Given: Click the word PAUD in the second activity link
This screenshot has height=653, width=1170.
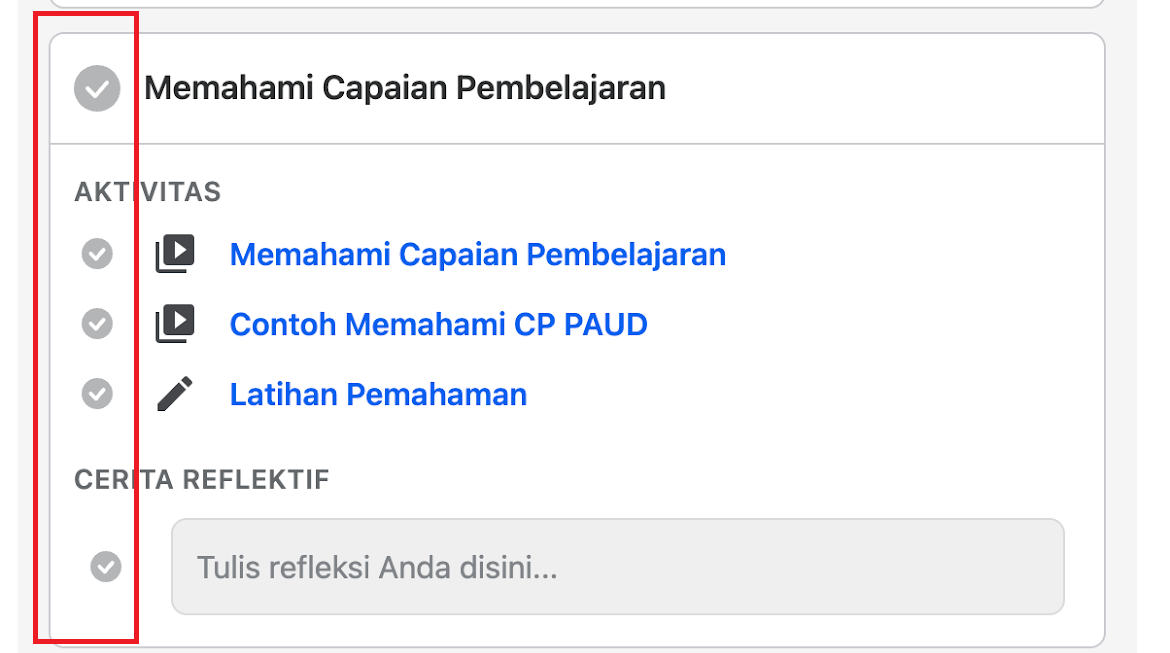Looking at the screenshot, I should [x=606, y=325].
